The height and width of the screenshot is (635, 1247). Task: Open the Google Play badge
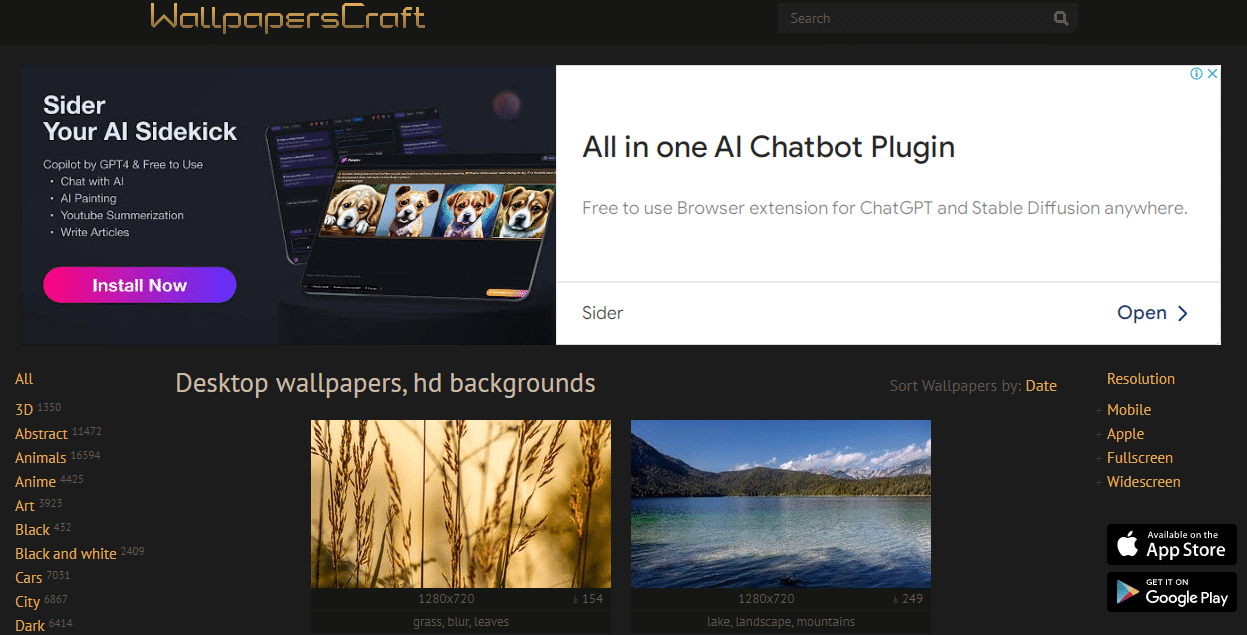pos(1171,592)
